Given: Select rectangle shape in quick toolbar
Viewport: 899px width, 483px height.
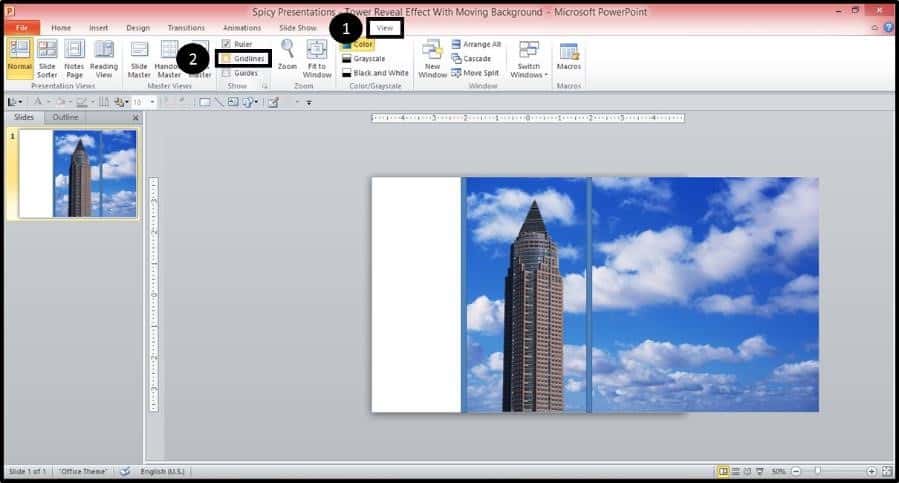Looking at the screenshot, I should pyautogui.click(x=204, y=102).
